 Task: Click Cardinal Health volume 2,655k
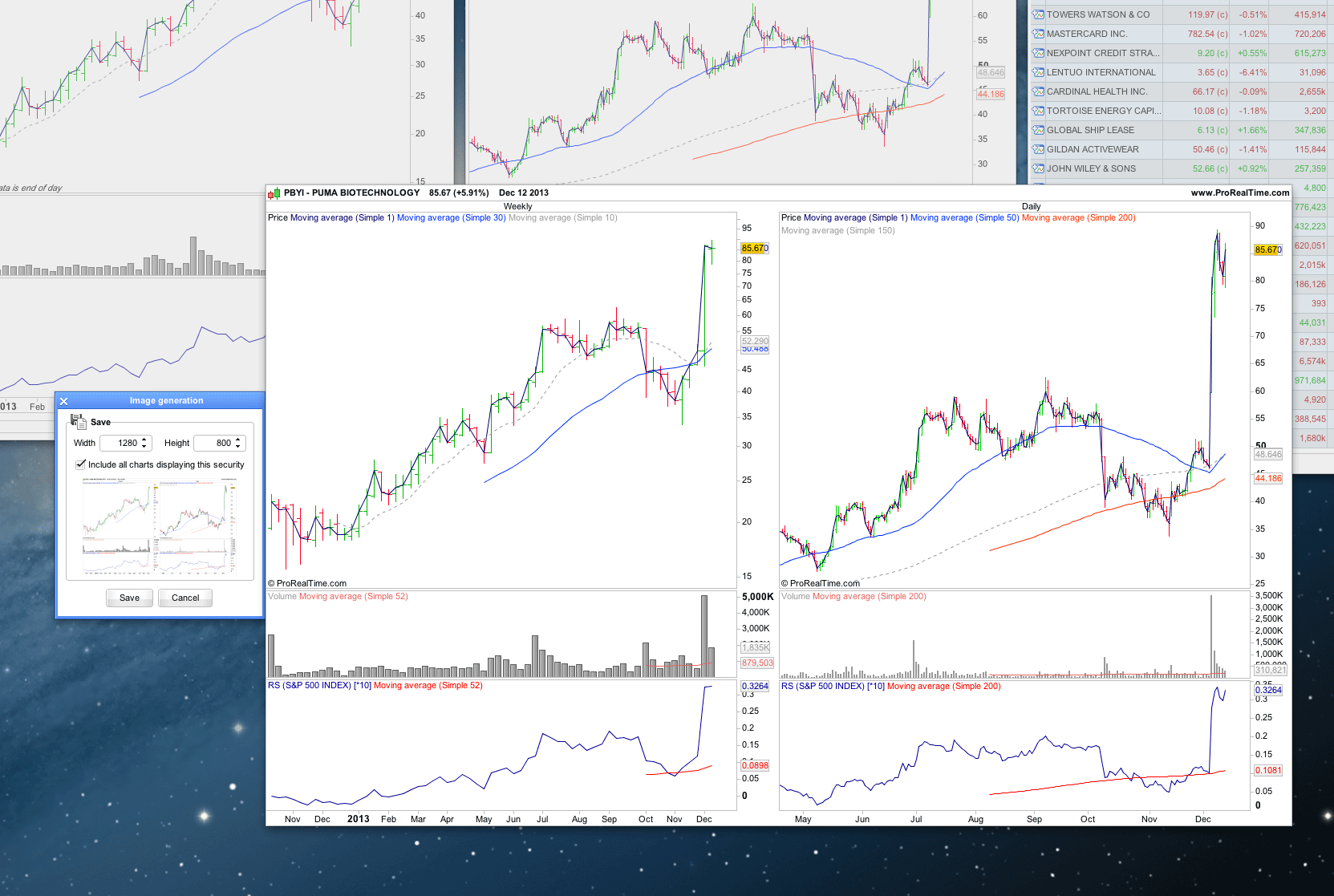[x=1312, y=91]
